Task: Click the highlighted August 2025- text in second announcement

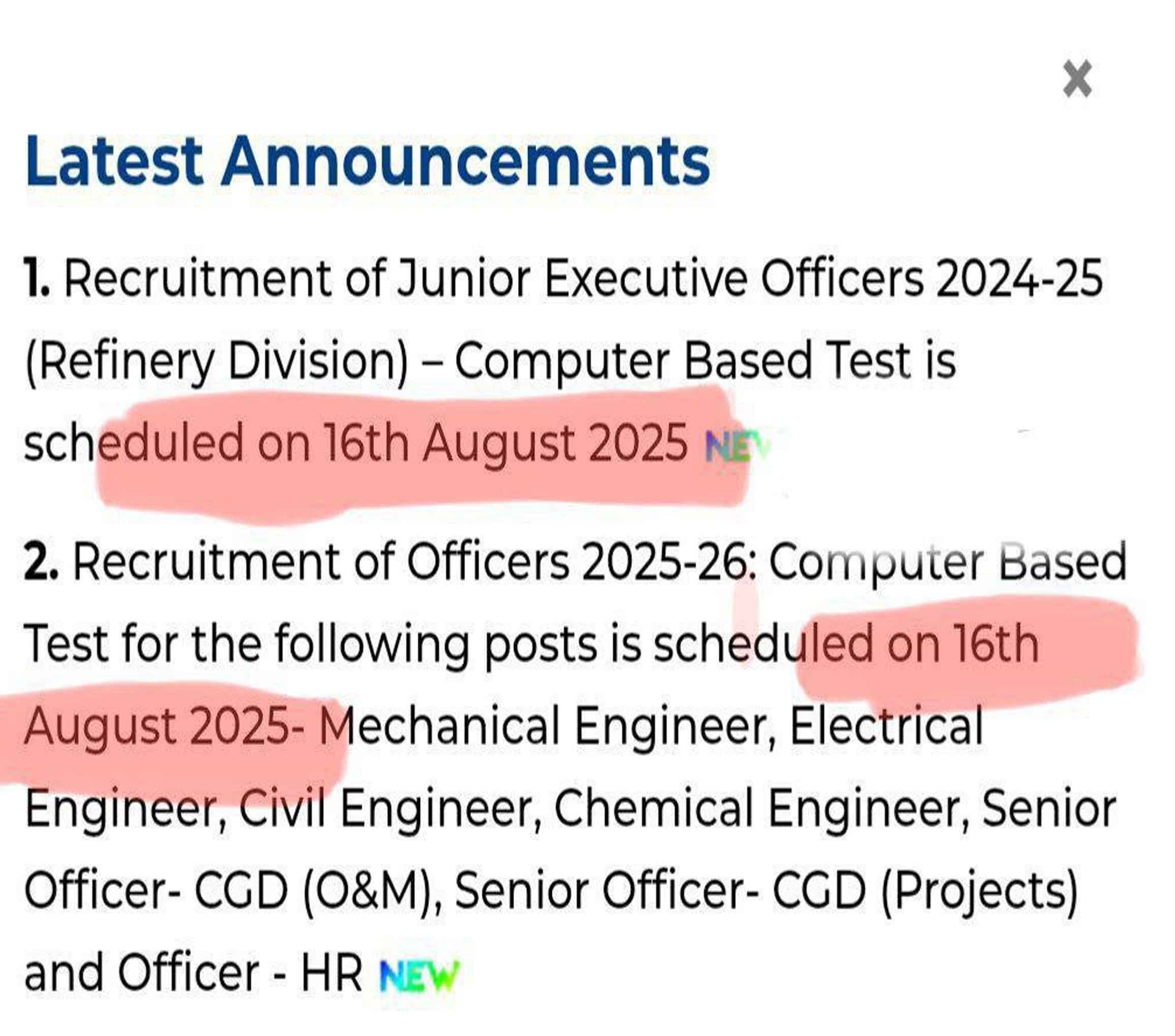Action: click(164, 727)
